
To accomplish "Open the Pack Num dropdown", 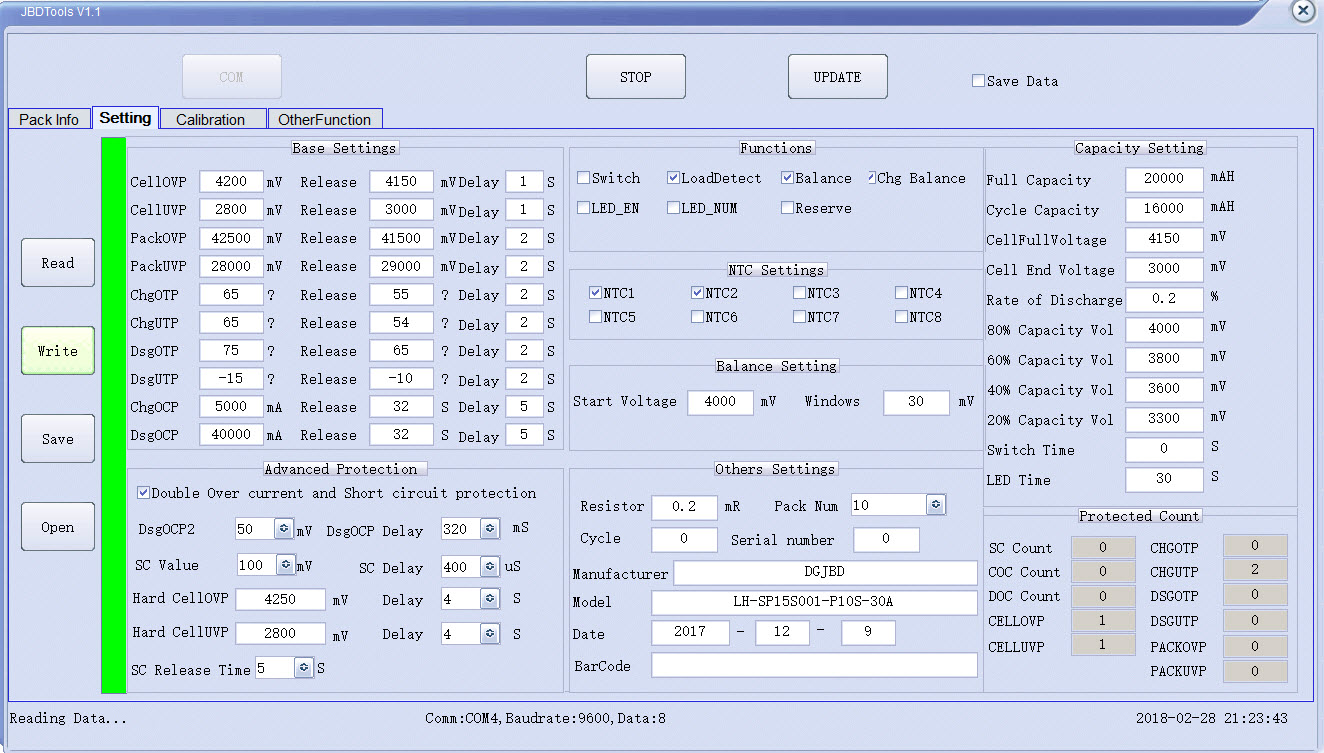I will coord(936,505).
